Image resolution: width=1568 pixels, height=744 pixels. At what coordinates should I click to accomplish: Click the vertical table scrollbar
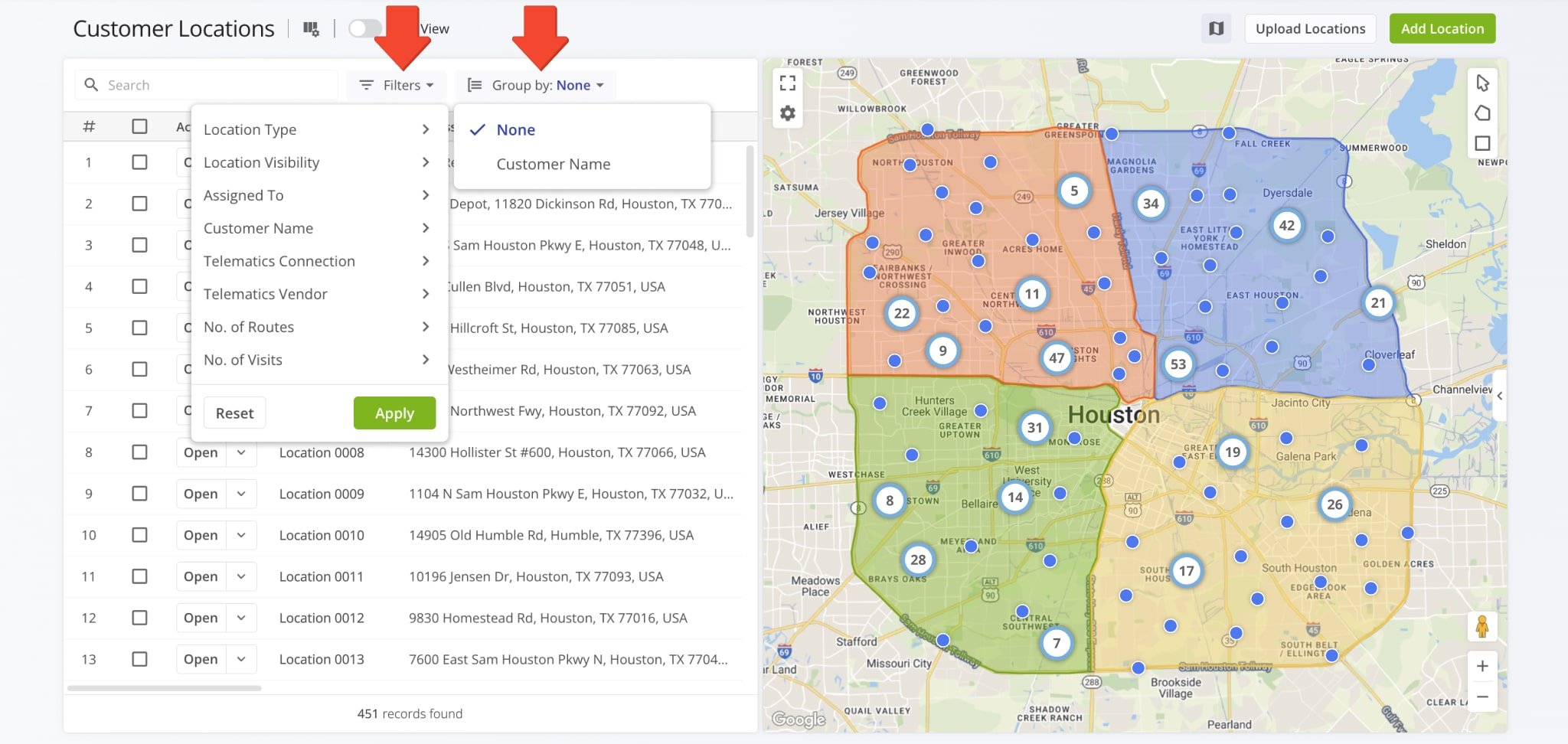[x=750, y=191]
